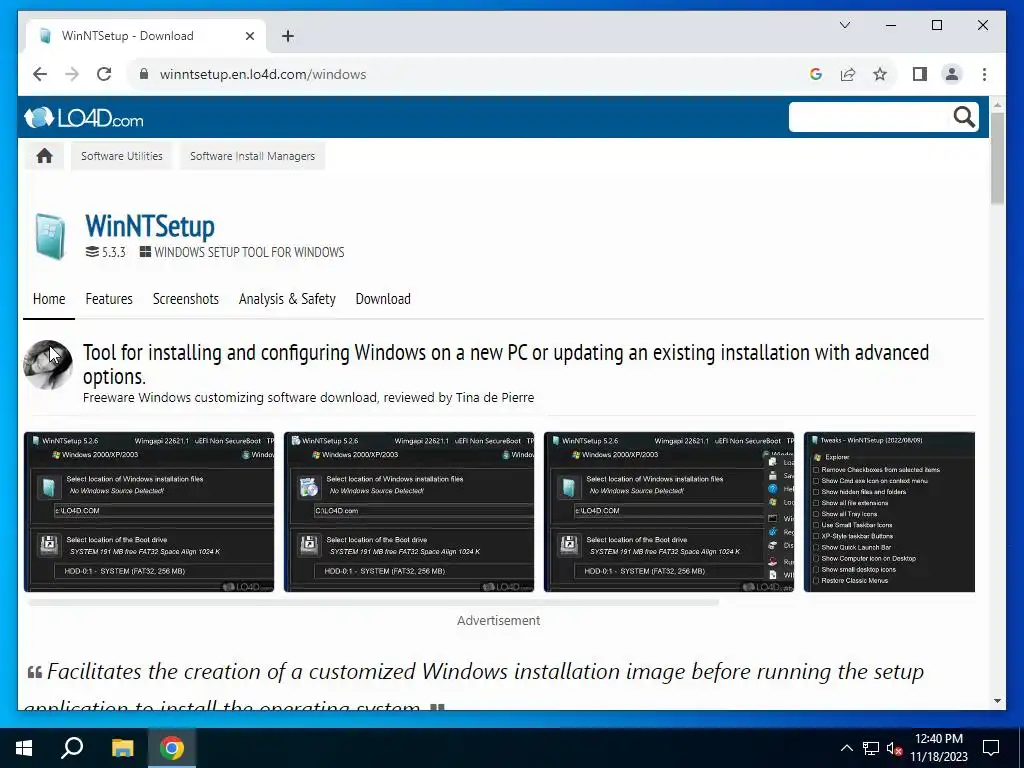Click the page vertical scrollbar thumb

pyautogui.click(x=997, y=158)
